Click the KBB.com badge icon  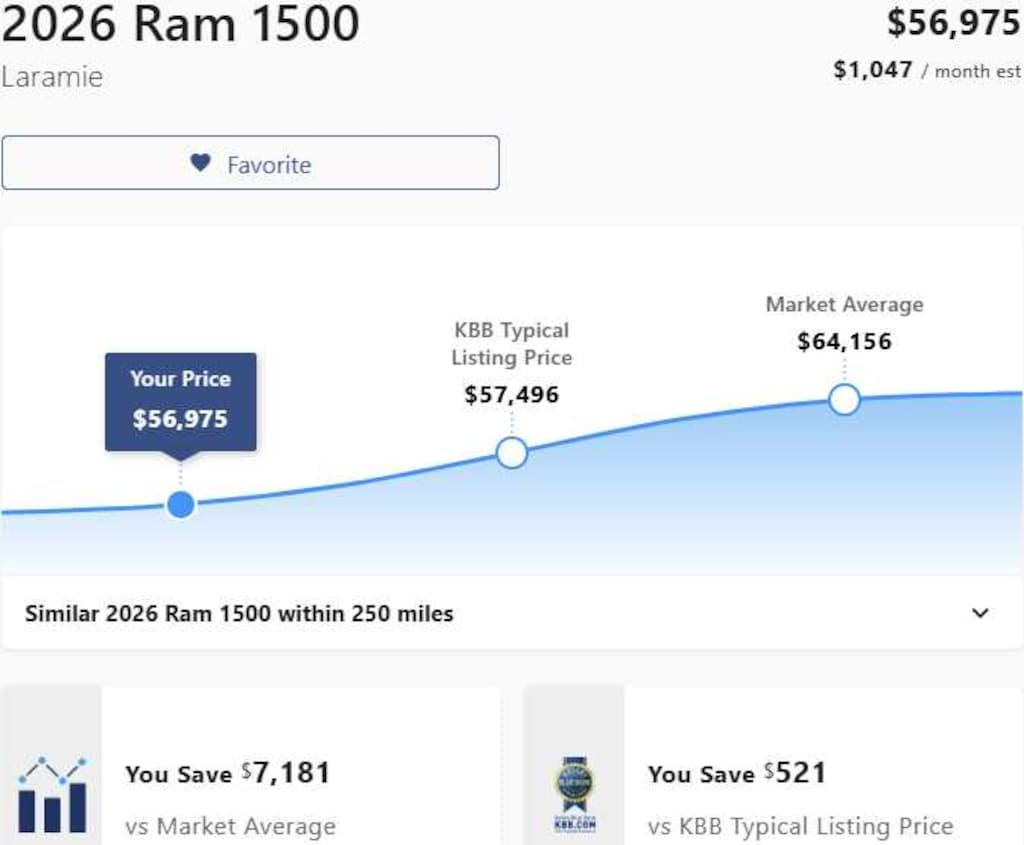coord(575,794)
